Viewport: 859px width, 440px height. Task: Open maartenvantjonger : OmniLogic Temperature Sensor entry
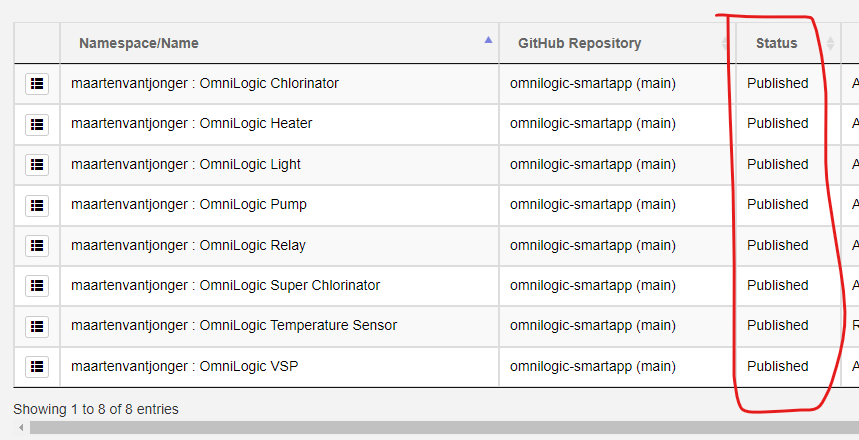coord(234,326)
